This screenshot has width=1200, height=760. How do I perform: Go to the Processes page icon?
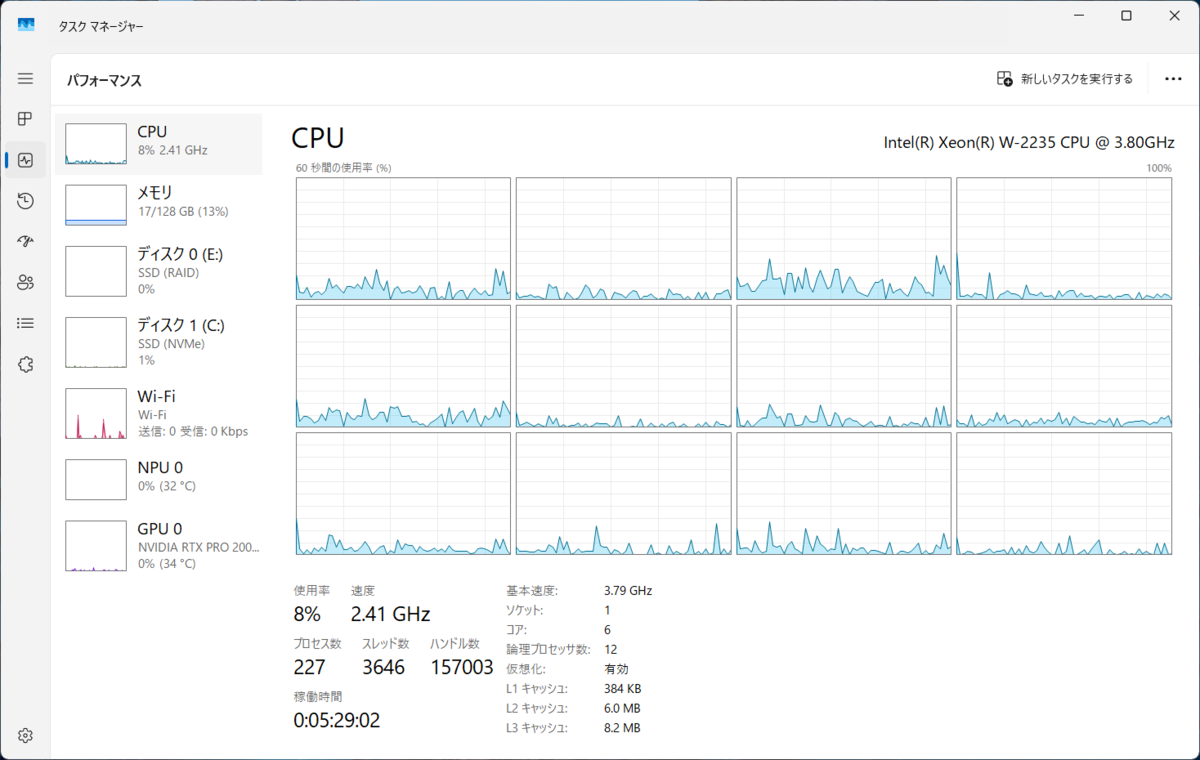(x=25, y=119)
